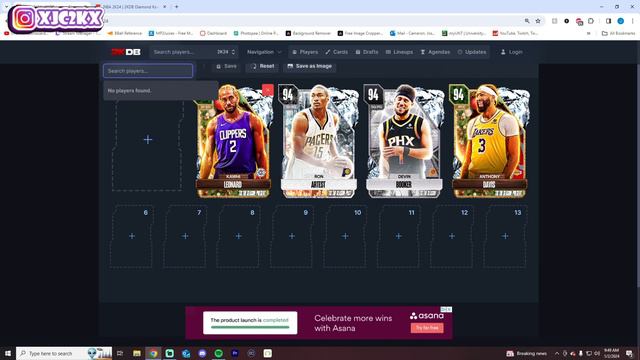Screen dimensions: 640x360
Task: Add a player to bench slot 12
Action: [x=452, y=236]
